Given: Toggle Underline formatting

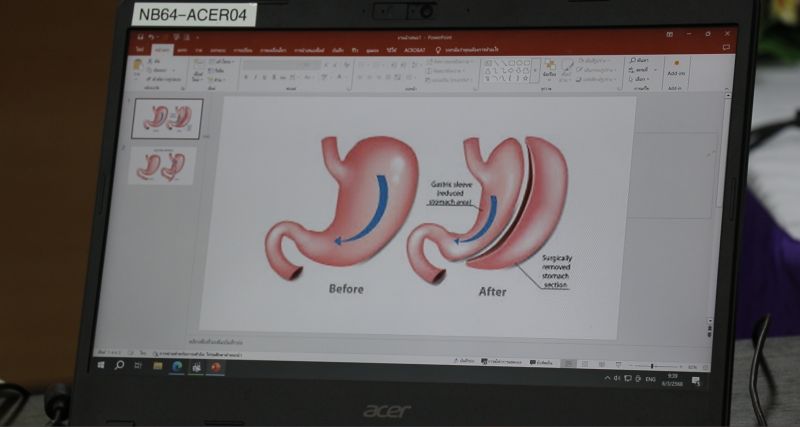Looking at the screenshot, I should click(264, 77).
